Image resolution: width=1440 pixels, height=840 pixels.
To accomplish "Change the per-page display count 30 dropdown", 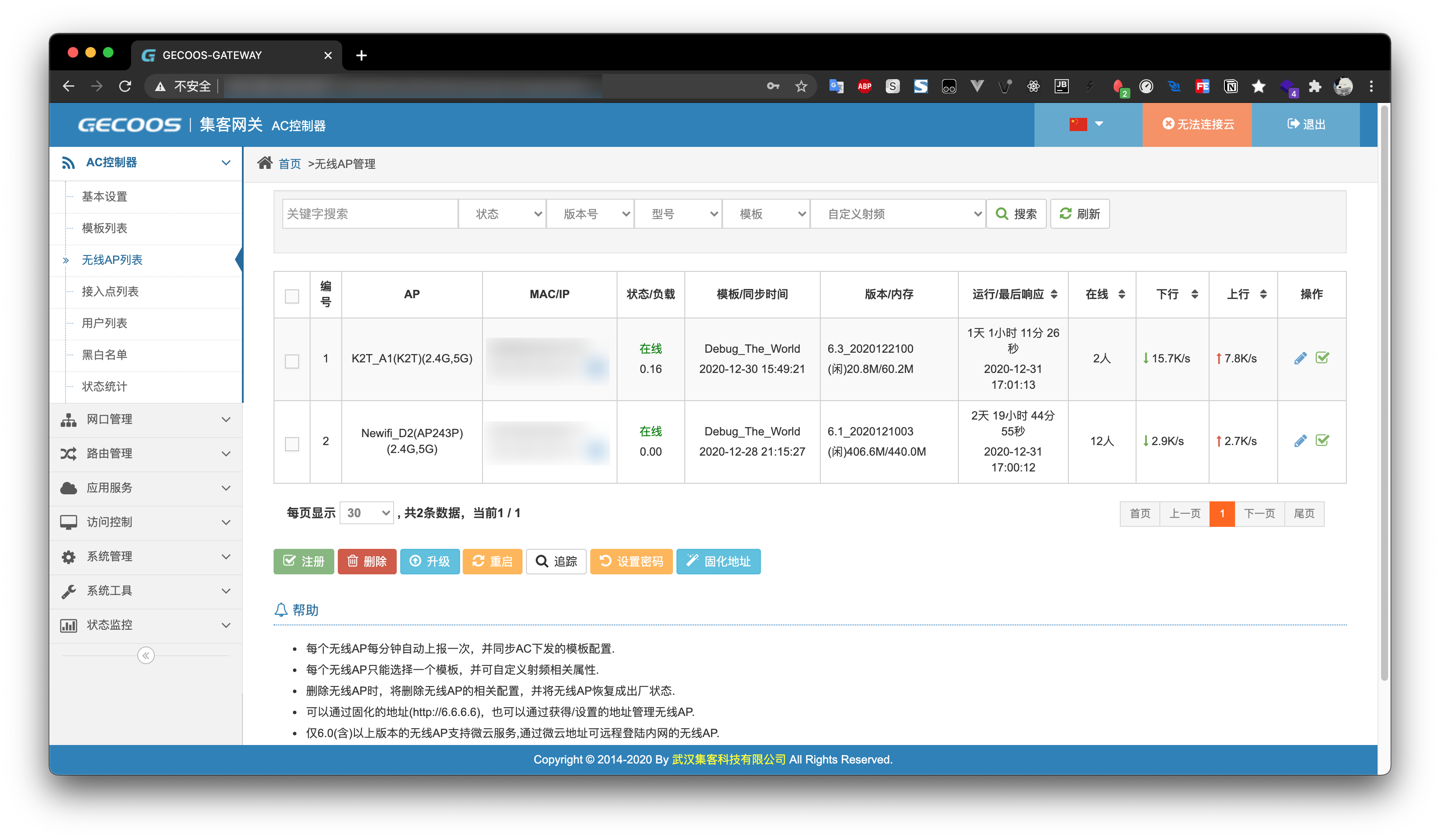I will tap(367, 512).
